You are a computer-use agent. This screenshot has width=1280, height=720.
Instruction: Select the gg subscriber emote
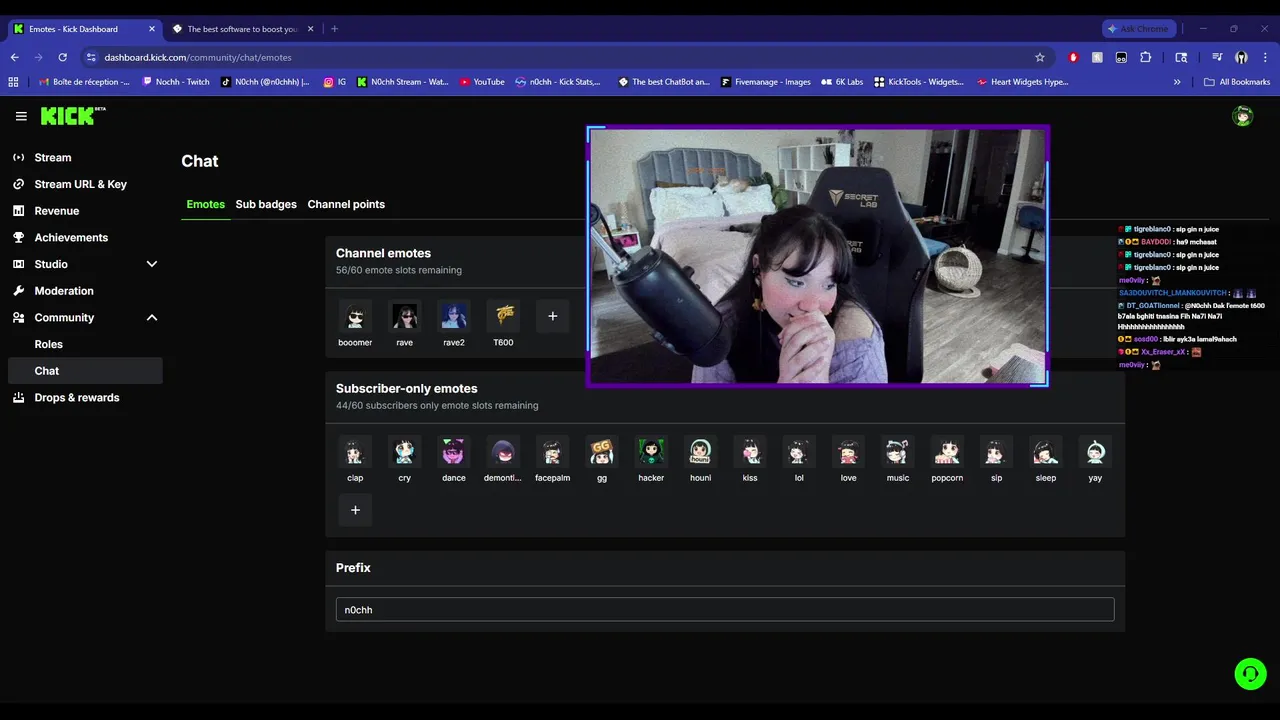602,452
